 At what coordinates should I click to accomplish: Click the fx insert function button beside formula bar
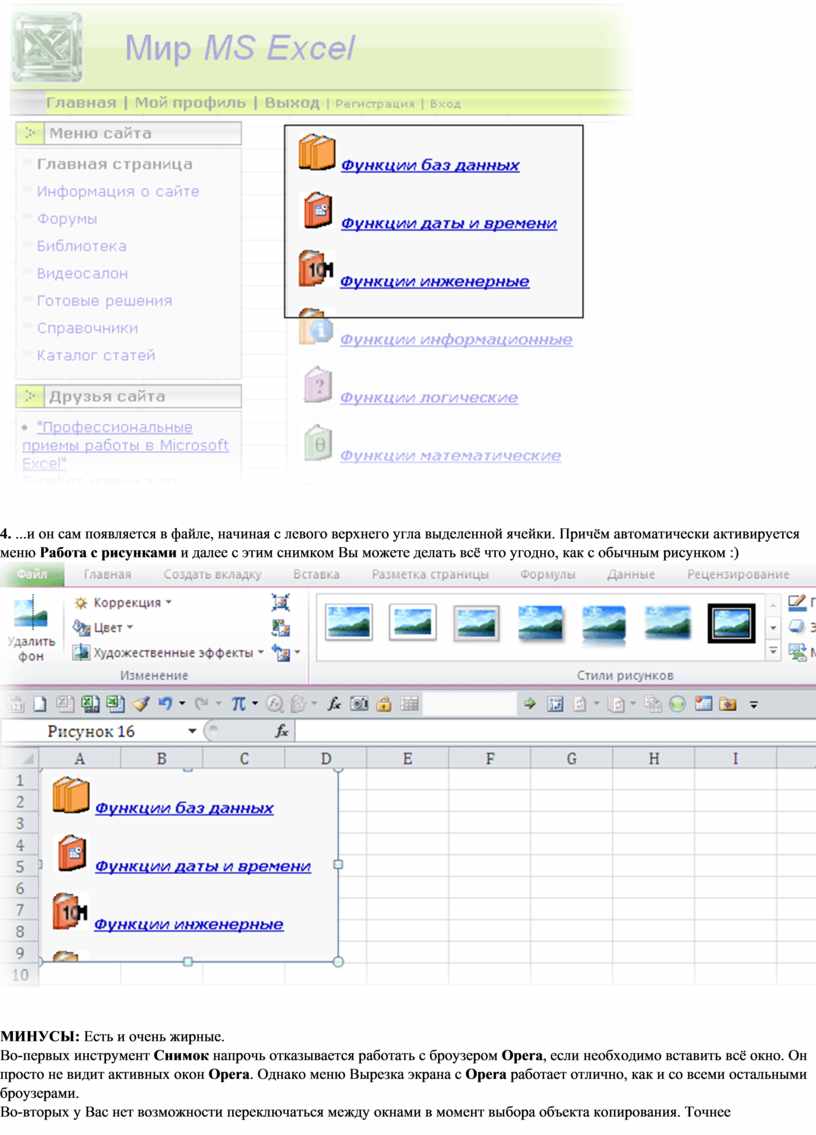(x=283, y=732)
